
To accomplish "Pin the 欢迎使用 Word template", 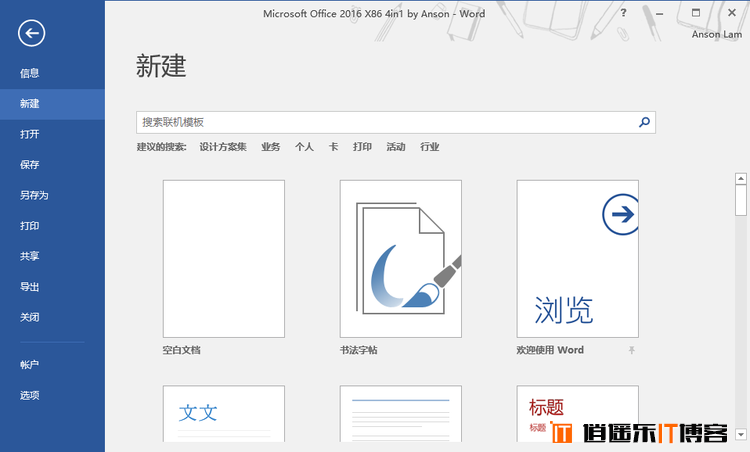I will click(631, 350).
